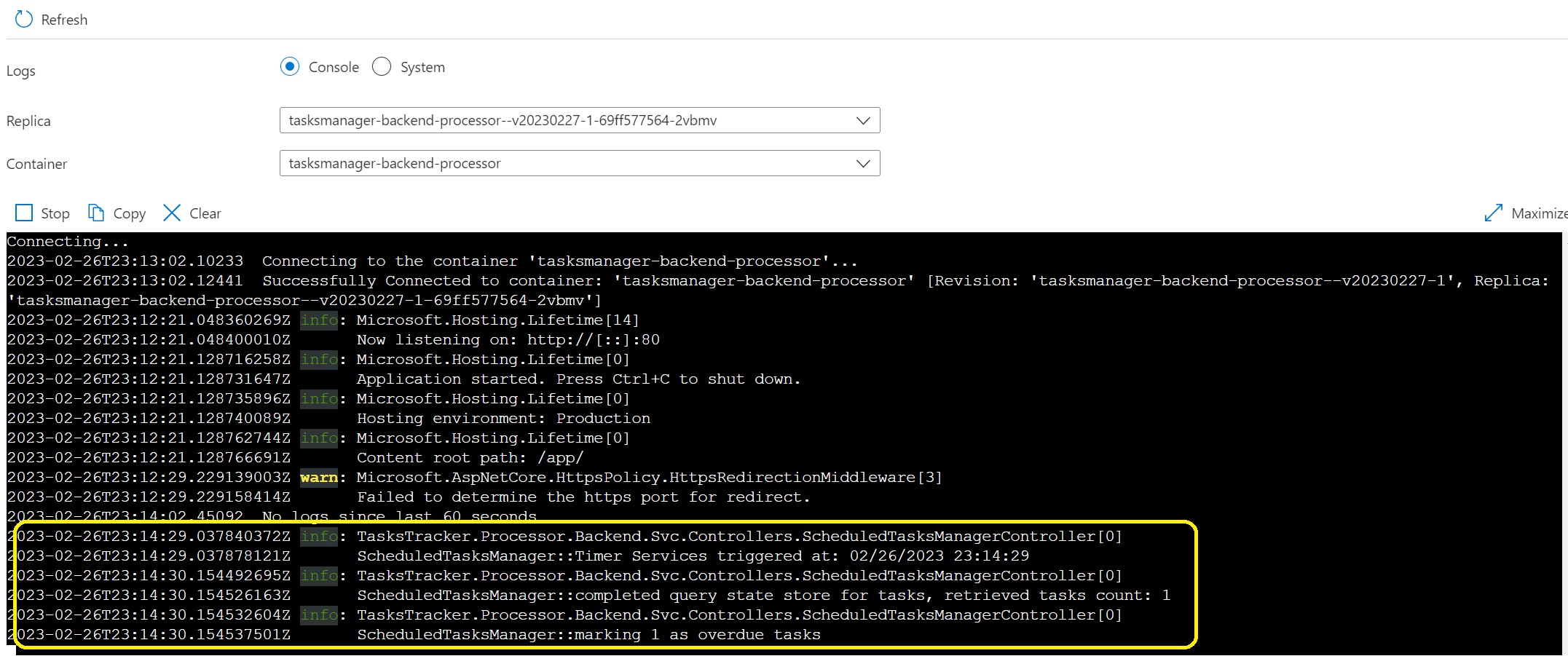Click the yellow warn tag in logs

[x=319, y=478]
